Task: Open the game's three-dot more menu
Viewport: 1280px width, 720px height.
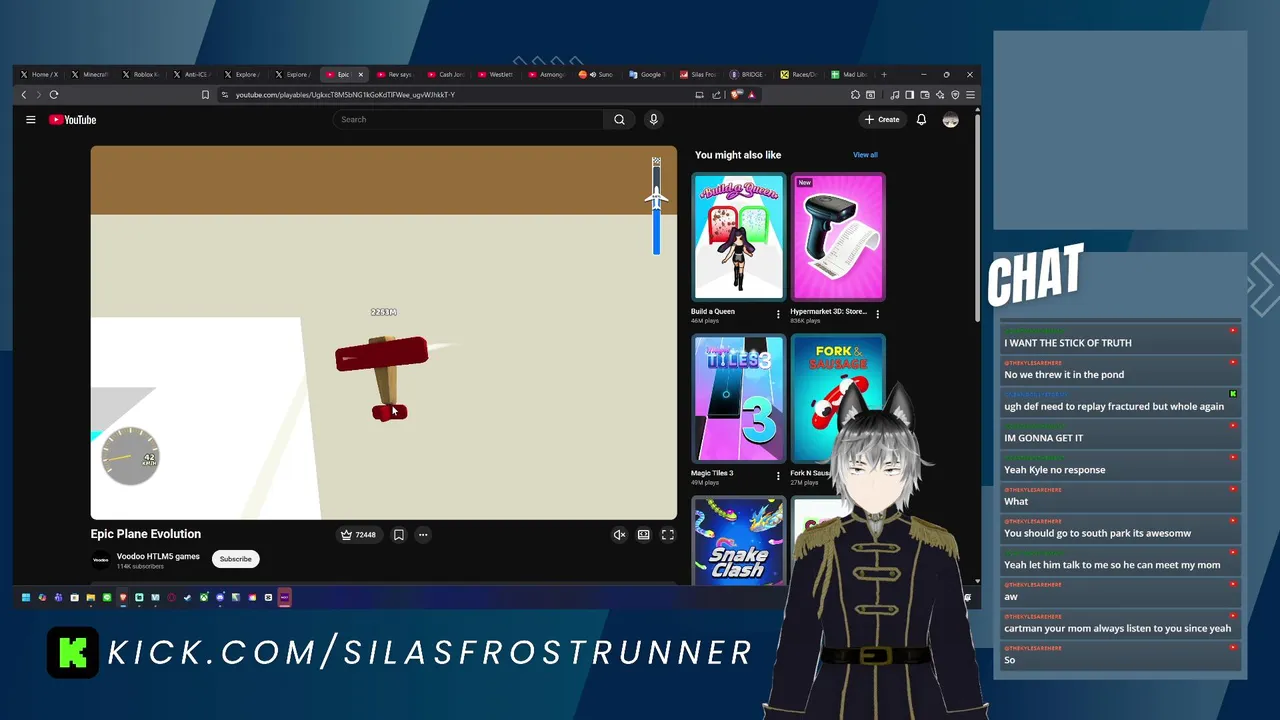Action: 423,535
